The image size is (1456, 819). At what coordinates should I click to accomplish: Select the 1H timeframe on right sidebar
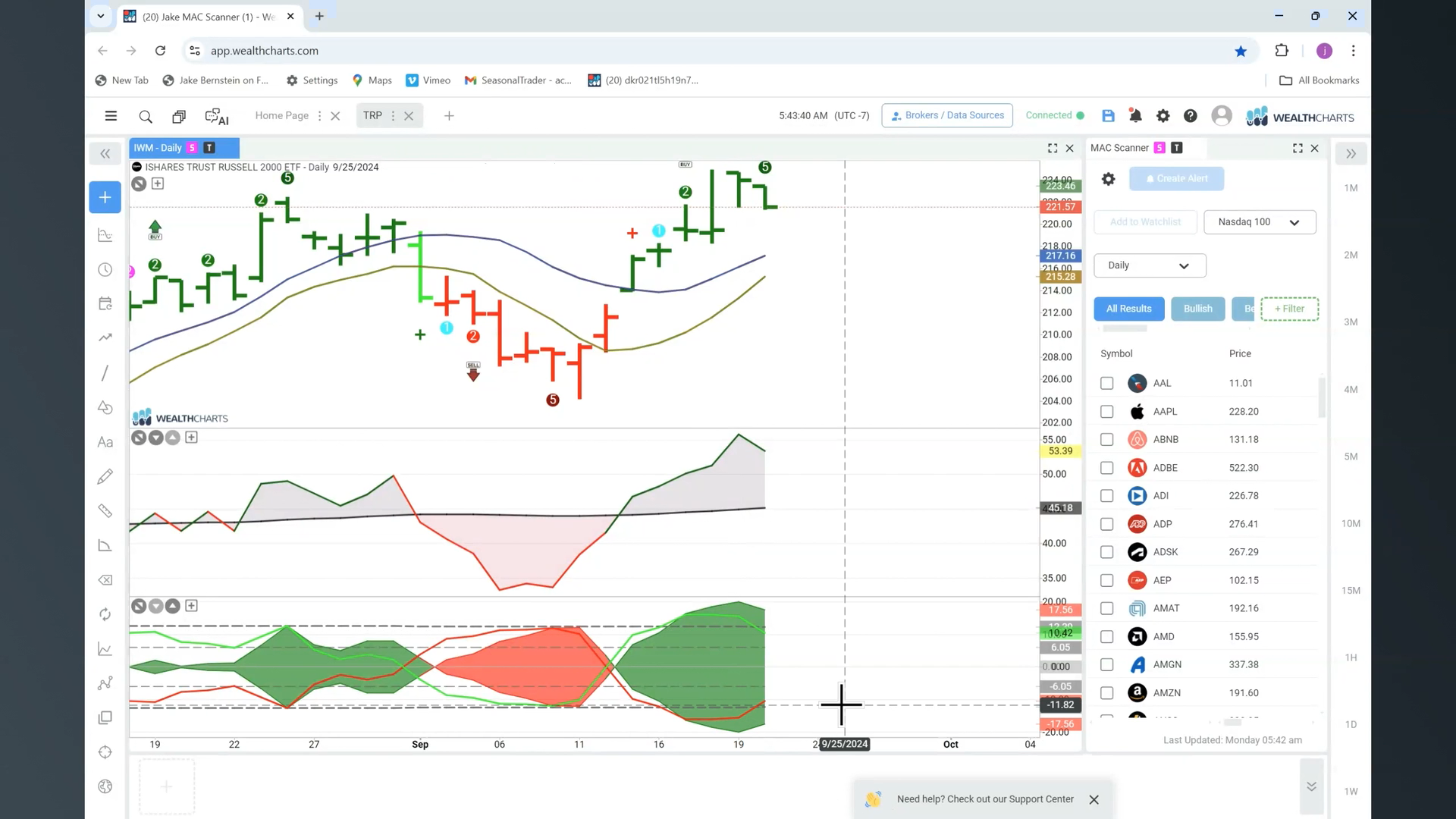point(1351,658)
